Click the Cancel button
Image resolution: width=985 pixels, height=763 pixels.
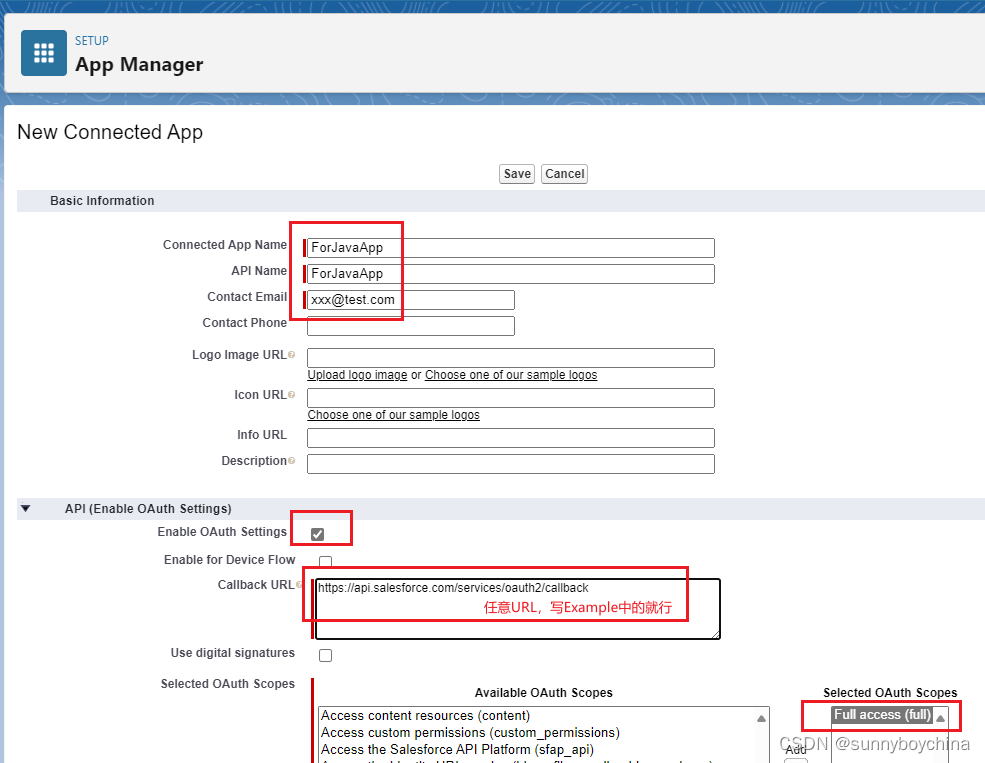click(x=564, y=173)
